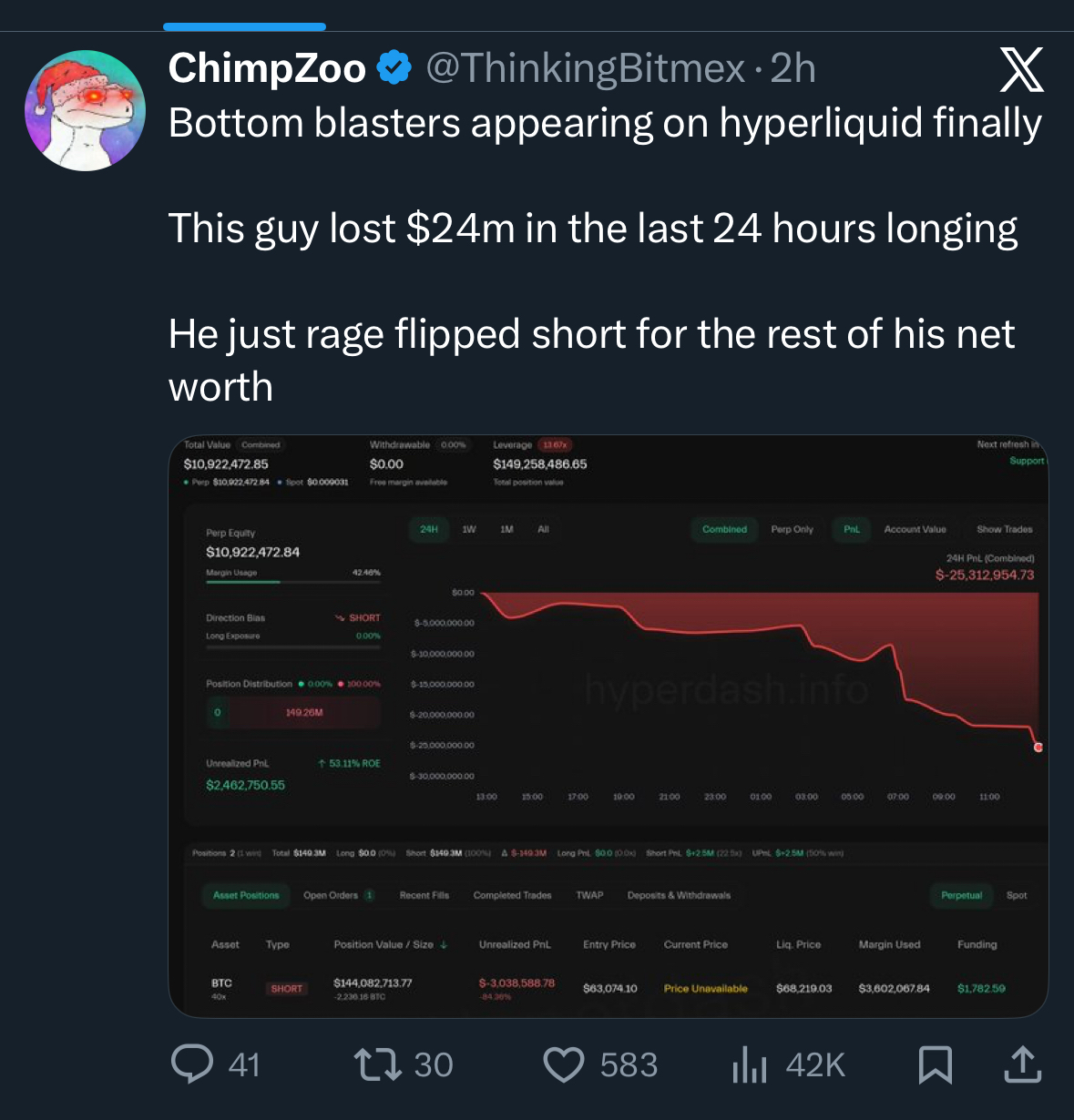
Task: Open view analytics bar chart icon
Action: pos(750,1064)
